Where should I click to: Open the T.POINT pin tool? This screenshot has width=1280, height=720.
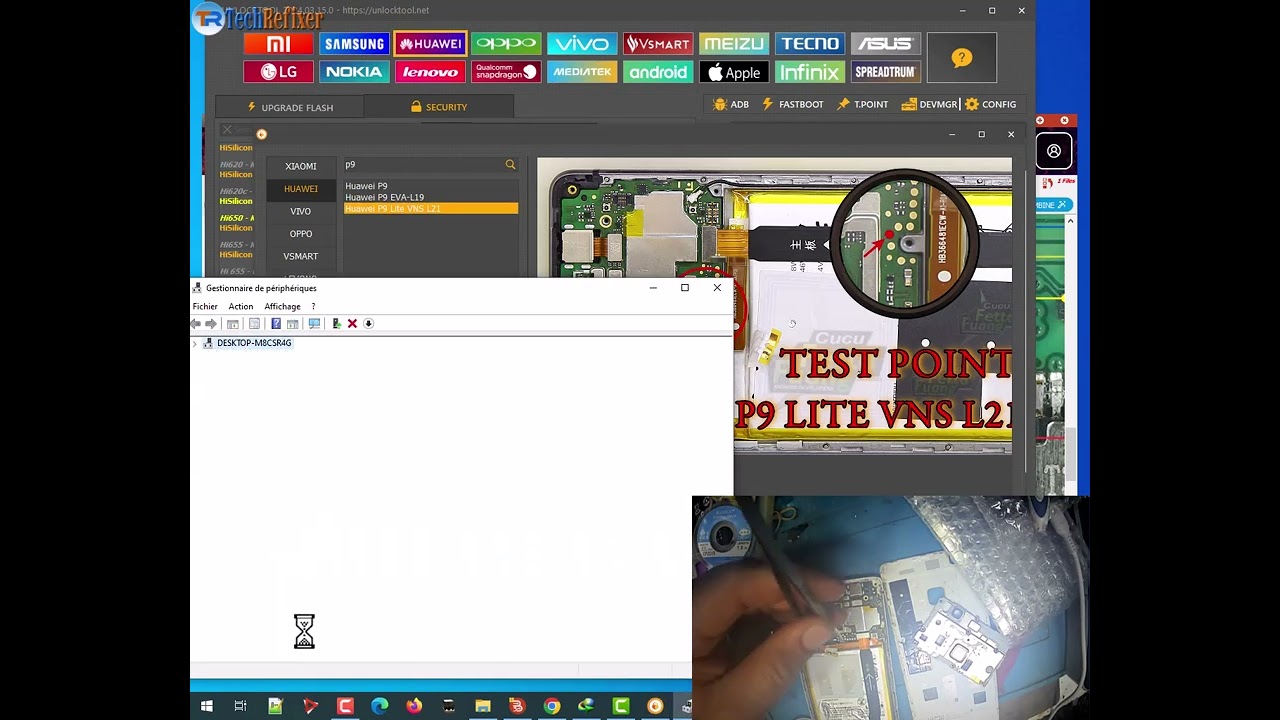pyautogui.click(x=862, y=104)
